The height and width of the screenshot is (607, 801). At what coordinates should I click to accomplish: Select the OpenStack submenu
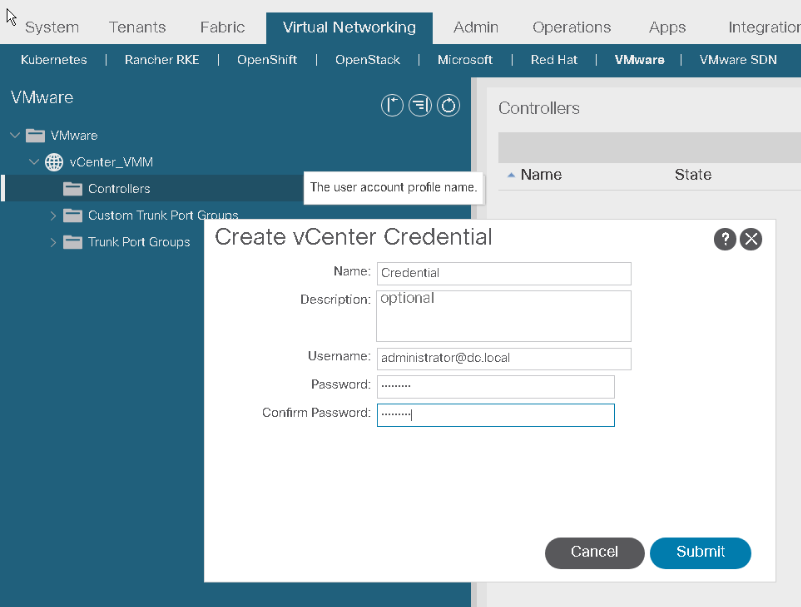[368, 60]
